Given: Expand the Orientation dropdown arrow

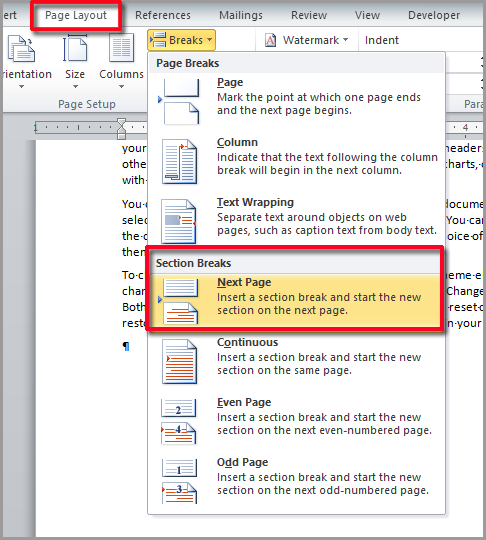Looking at the screenshot, I should click(21, 87).
